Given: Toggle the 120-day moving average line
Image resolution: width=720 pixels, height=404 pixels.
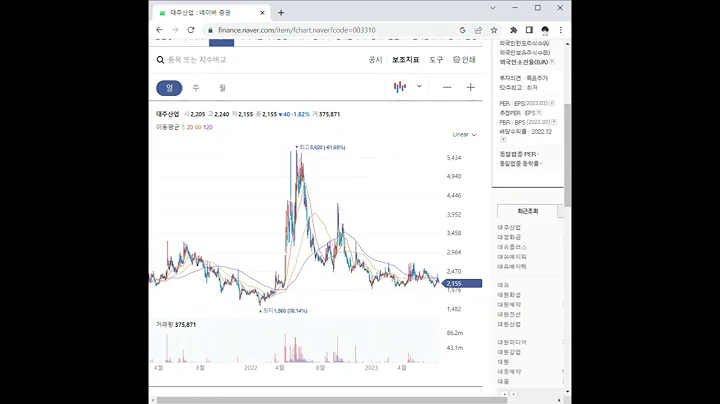Looking at the screenshot, I should coord(208,127).
